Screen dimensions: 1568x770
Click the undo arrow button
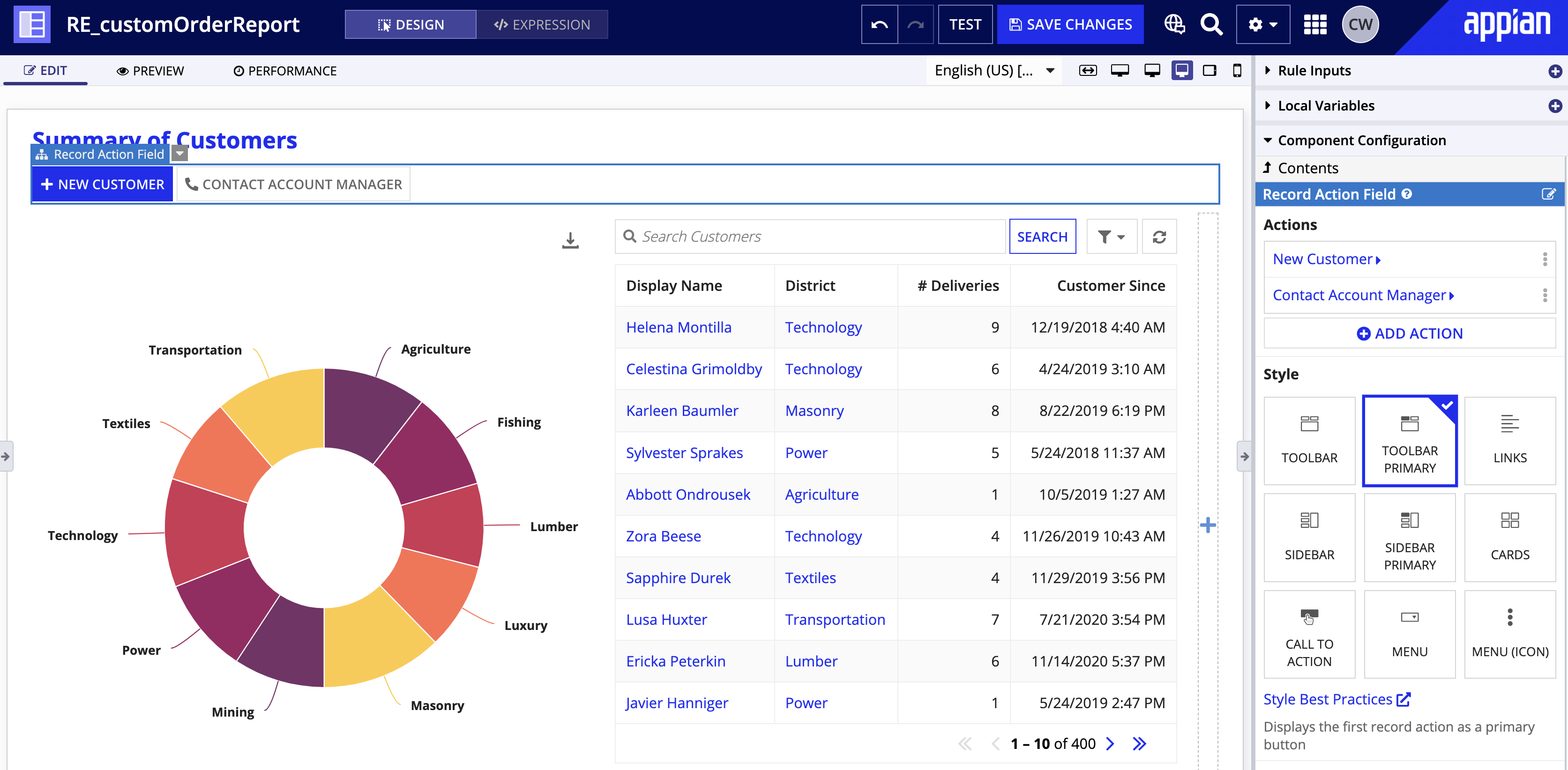879,24
